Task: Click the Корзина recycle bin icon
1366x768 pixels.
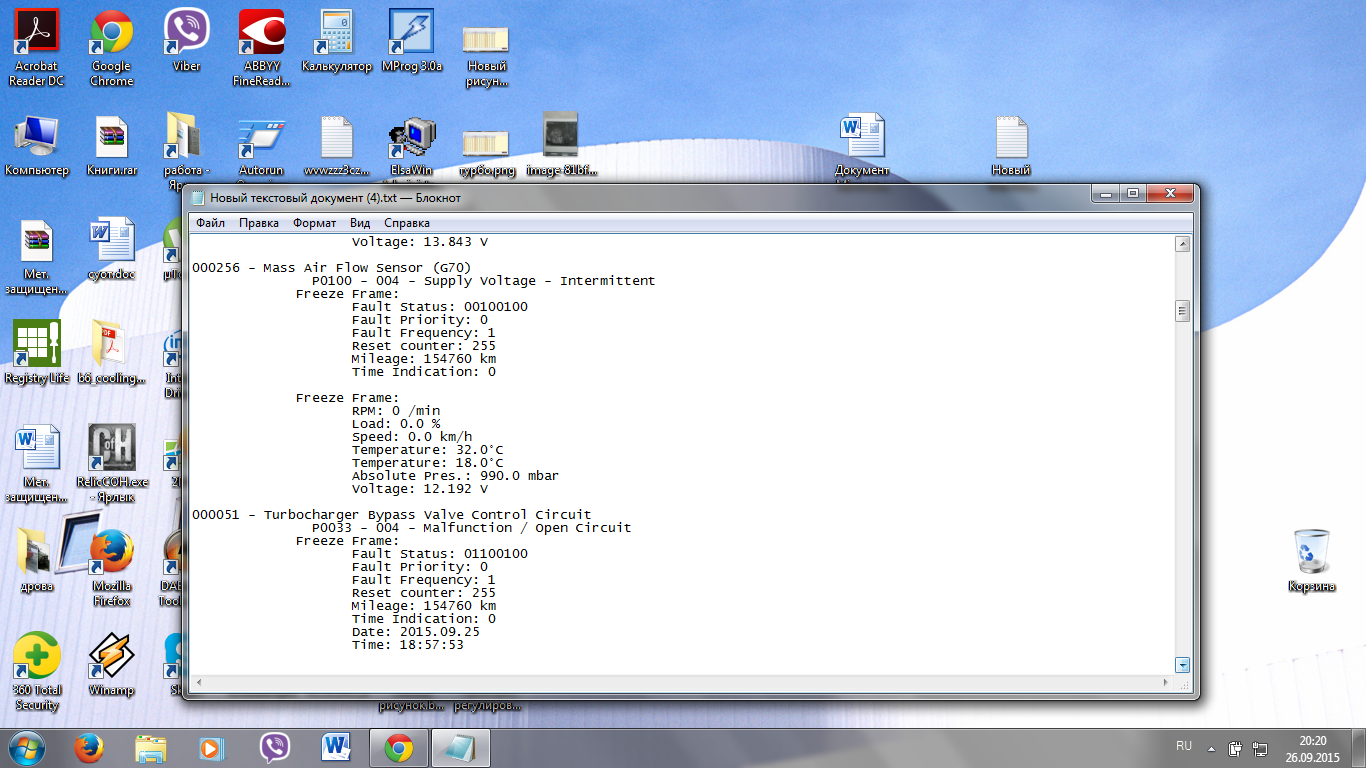Action: tap(1311, 553)
